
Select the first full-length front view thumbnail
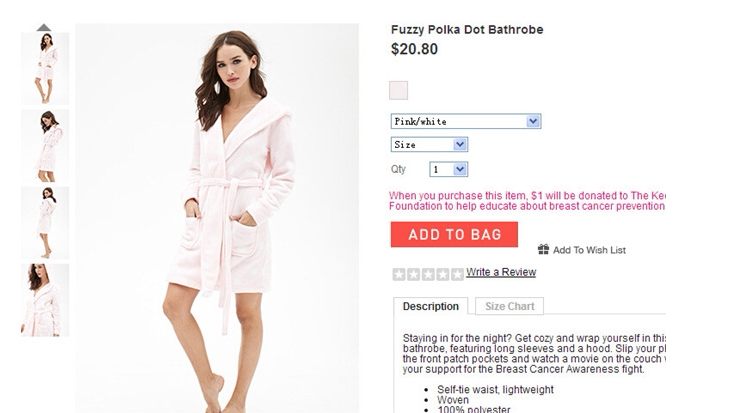pyautogui.click(x=45, y=69)
